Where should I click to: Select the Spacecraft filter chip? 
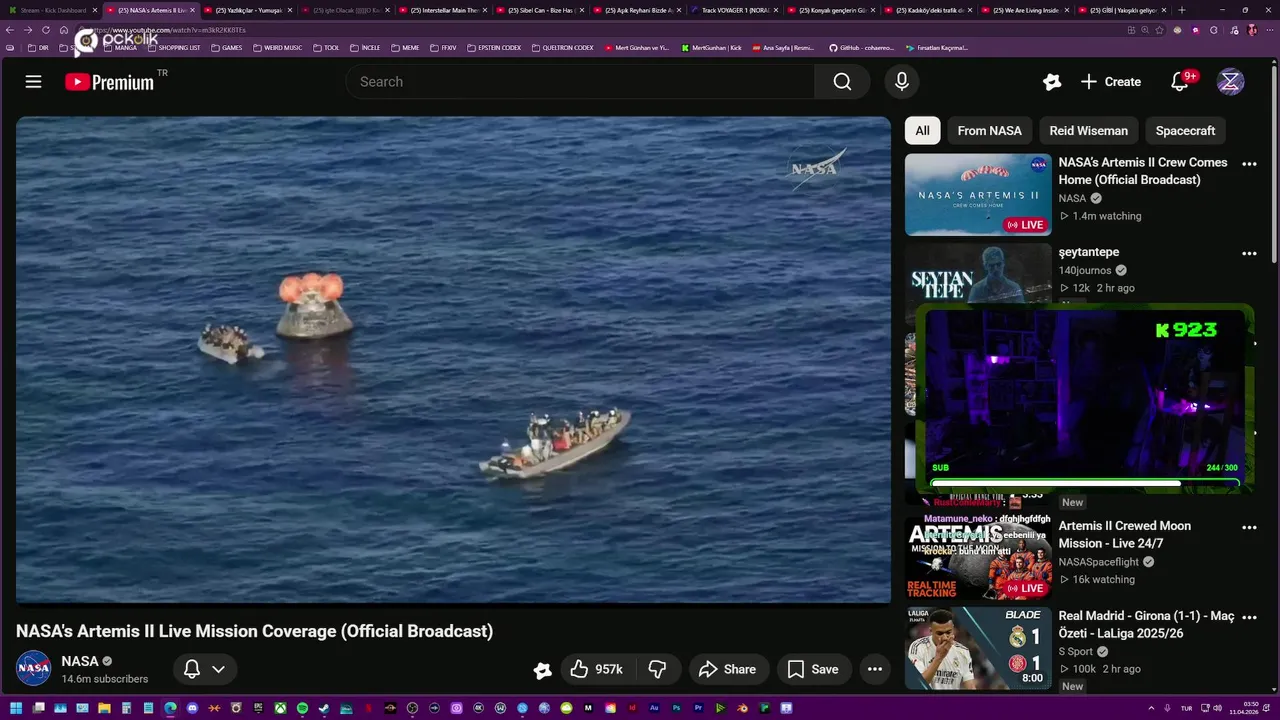[1185, 131]
